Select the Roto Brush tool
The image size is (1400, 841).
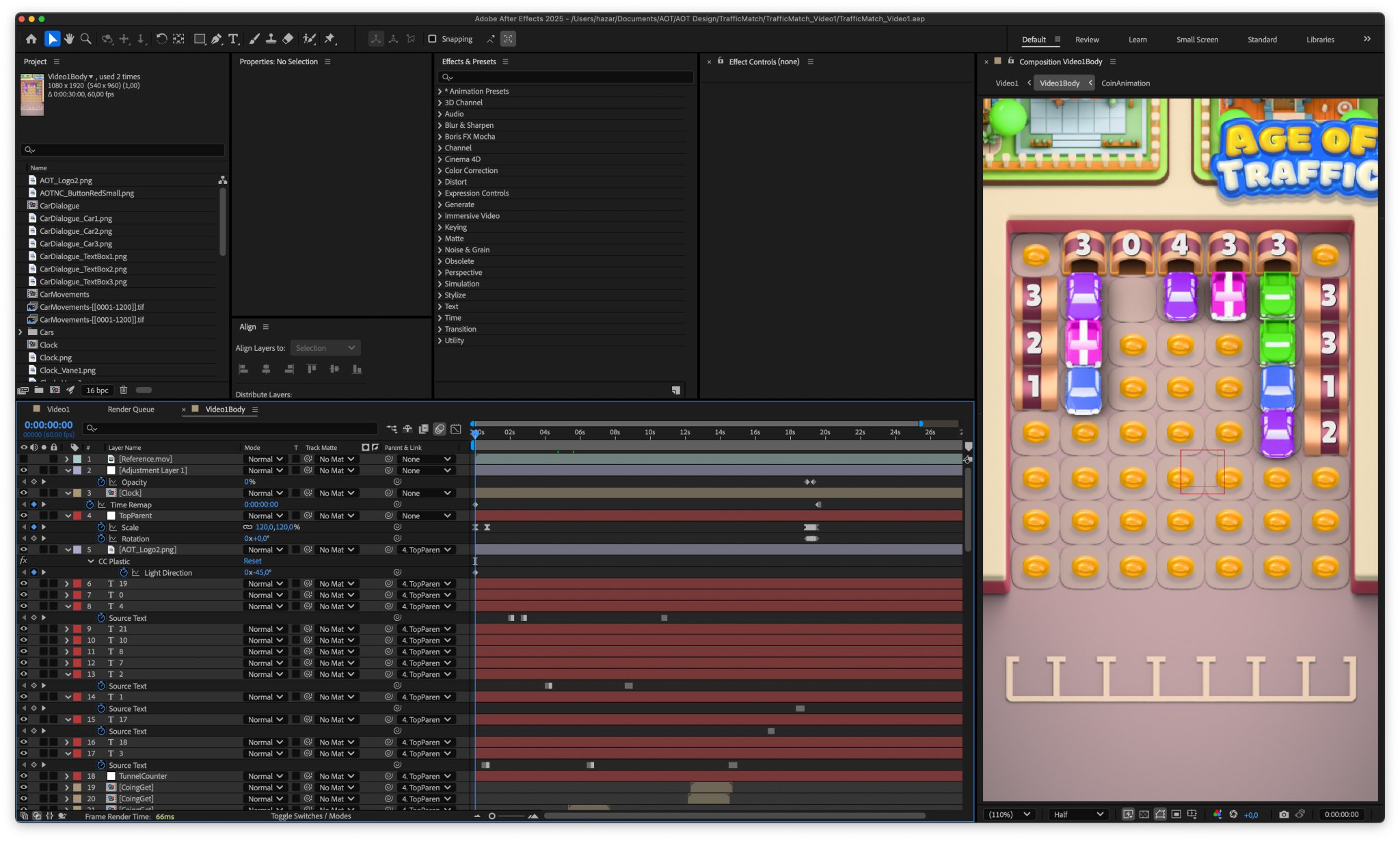(x=310, y=39)
